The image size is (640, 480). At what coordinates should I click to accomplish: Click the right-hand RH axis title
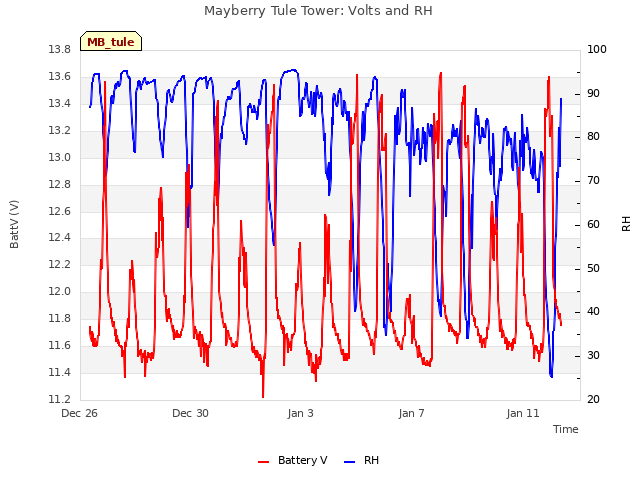point(626,224)
